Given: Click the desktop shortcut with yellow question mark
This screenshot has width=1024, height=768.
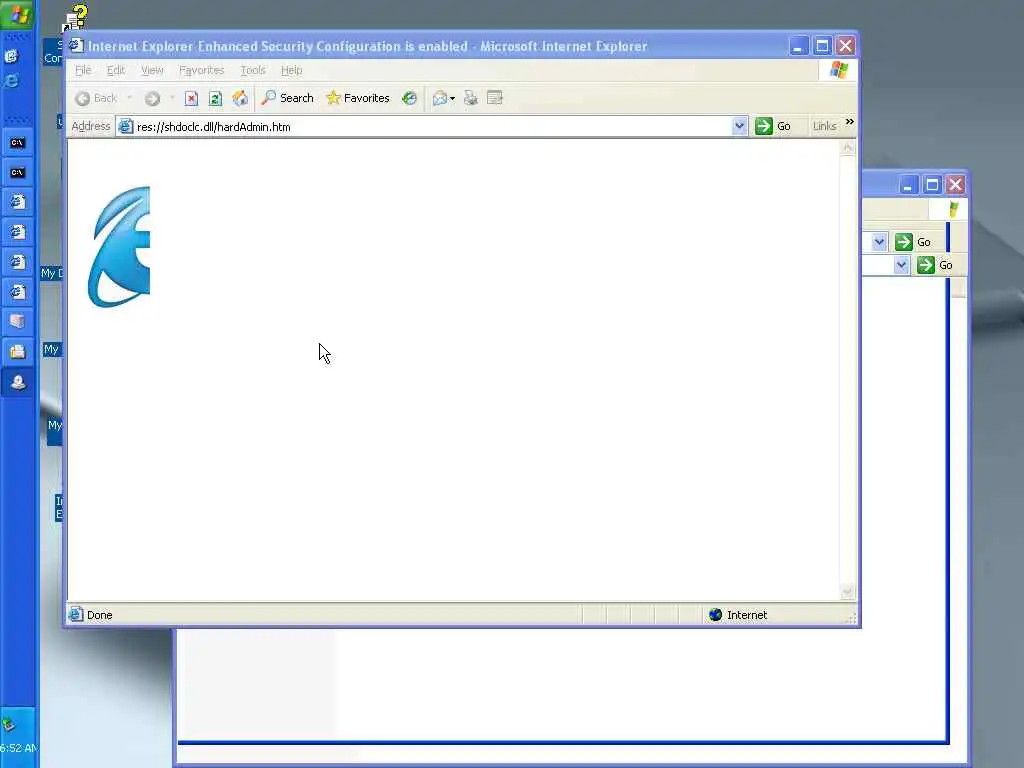Looking at the screenshot, I should tap(75, 18).
